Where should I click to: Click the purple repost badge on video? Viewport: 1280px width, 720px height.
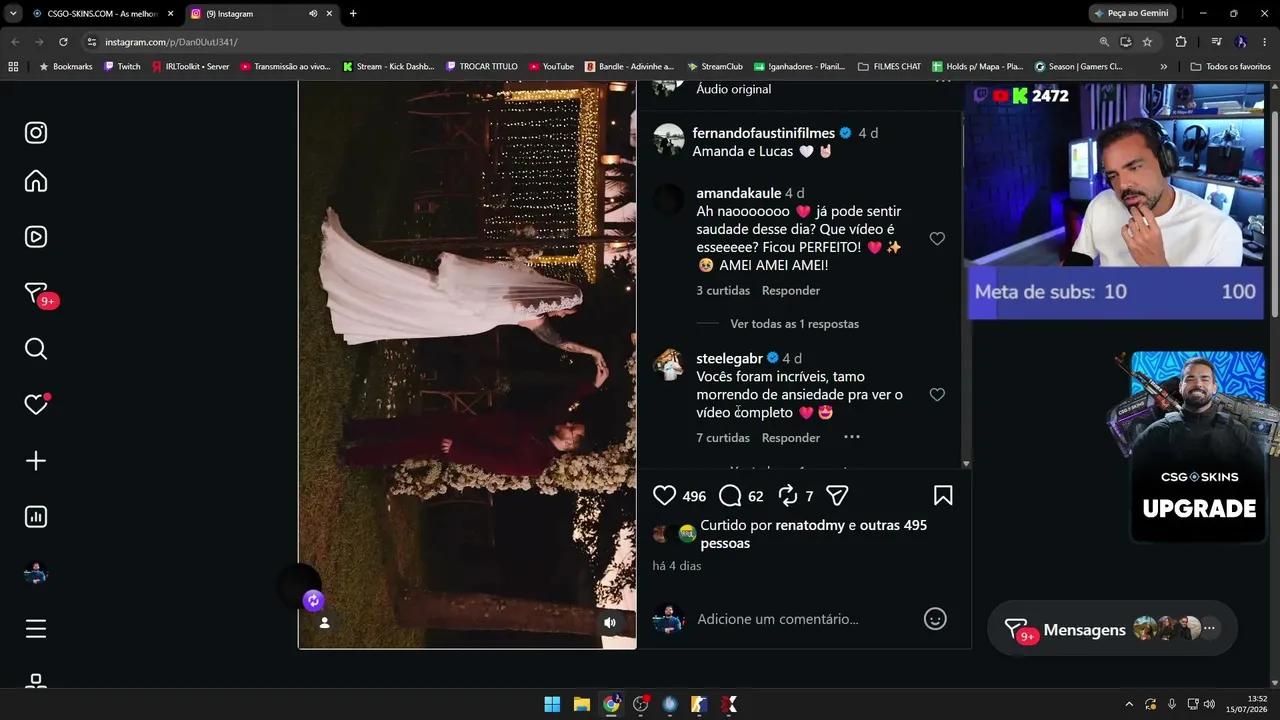[314, 600]
